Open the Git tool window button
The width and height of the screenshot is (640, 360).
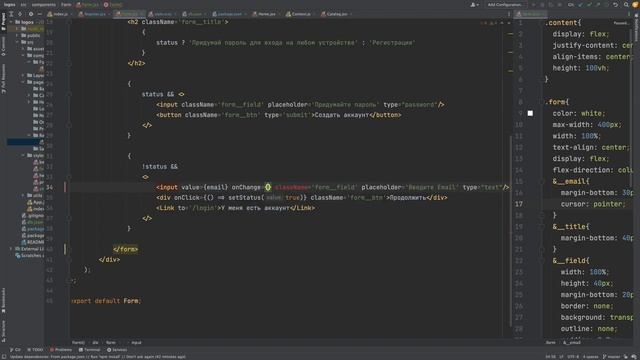point(16,350)
